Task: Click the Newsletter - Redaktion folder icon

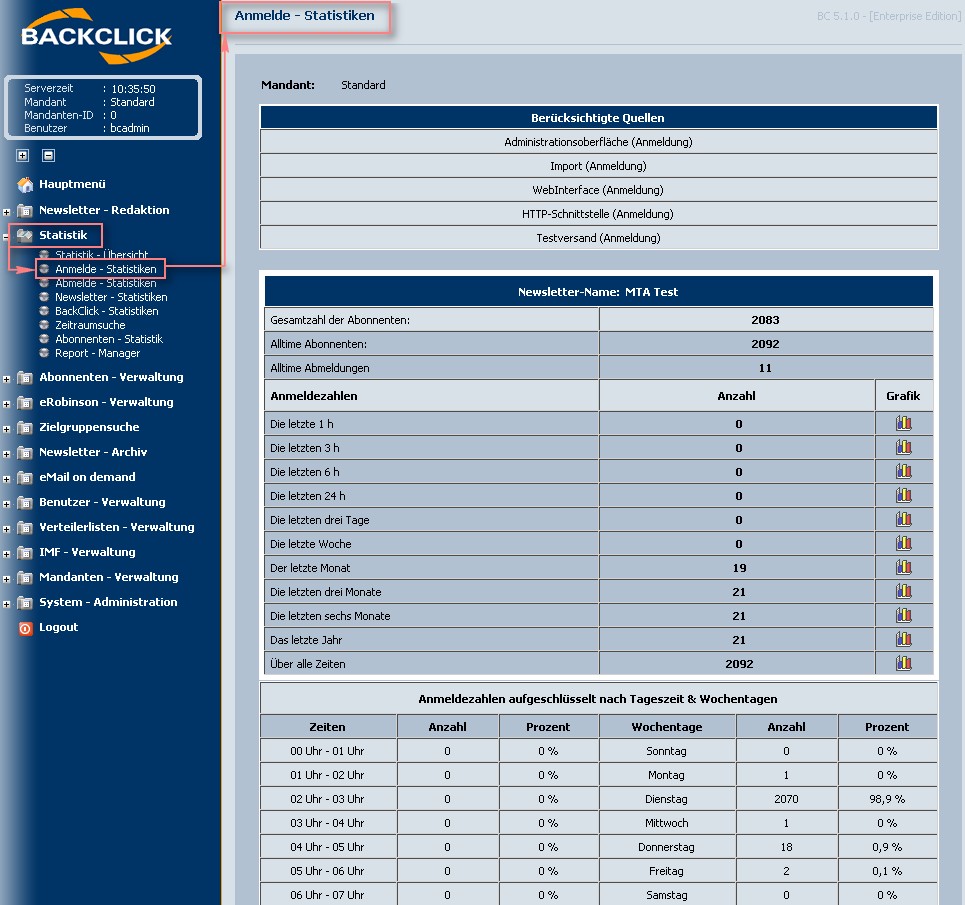Action: pos(25,210)
